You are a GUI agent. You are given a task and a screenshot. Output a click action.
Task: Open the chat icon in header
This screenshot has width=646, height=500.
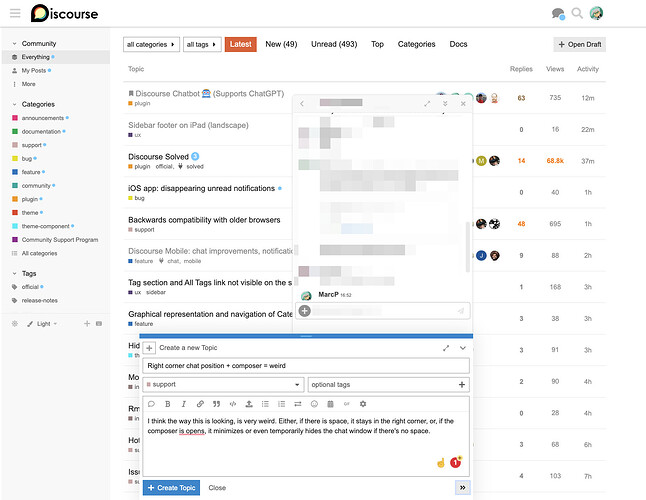[x=558, y=14]
